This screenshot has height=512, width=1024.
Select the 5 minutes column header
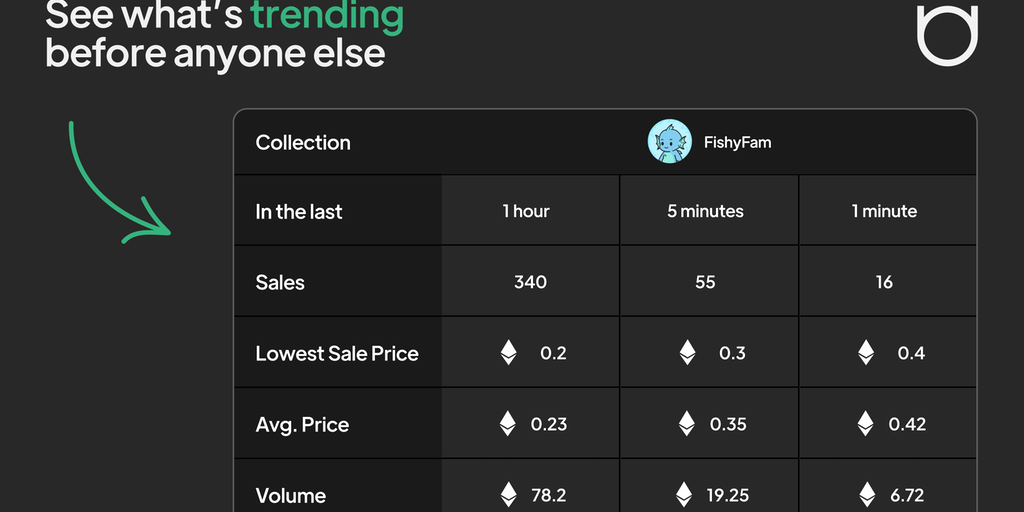click(x=705, y=211)
